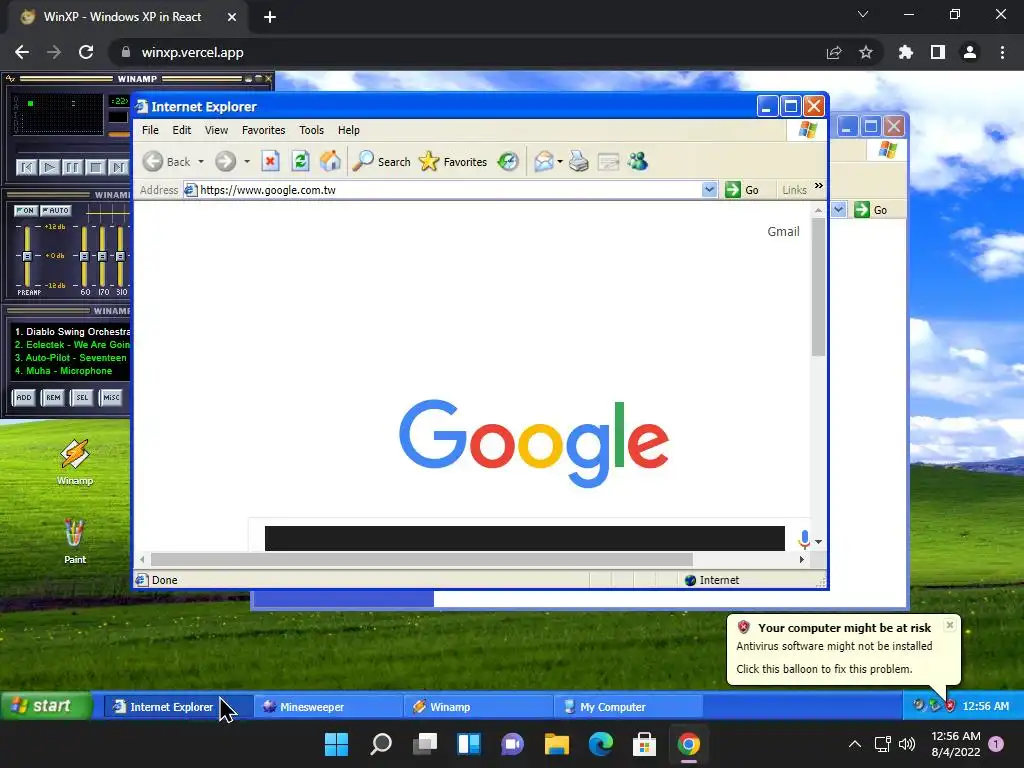Screen dimensions: 1024x768
Task: Click Winamp stop button
Action: pyautogui.click(x=95, y=168)
